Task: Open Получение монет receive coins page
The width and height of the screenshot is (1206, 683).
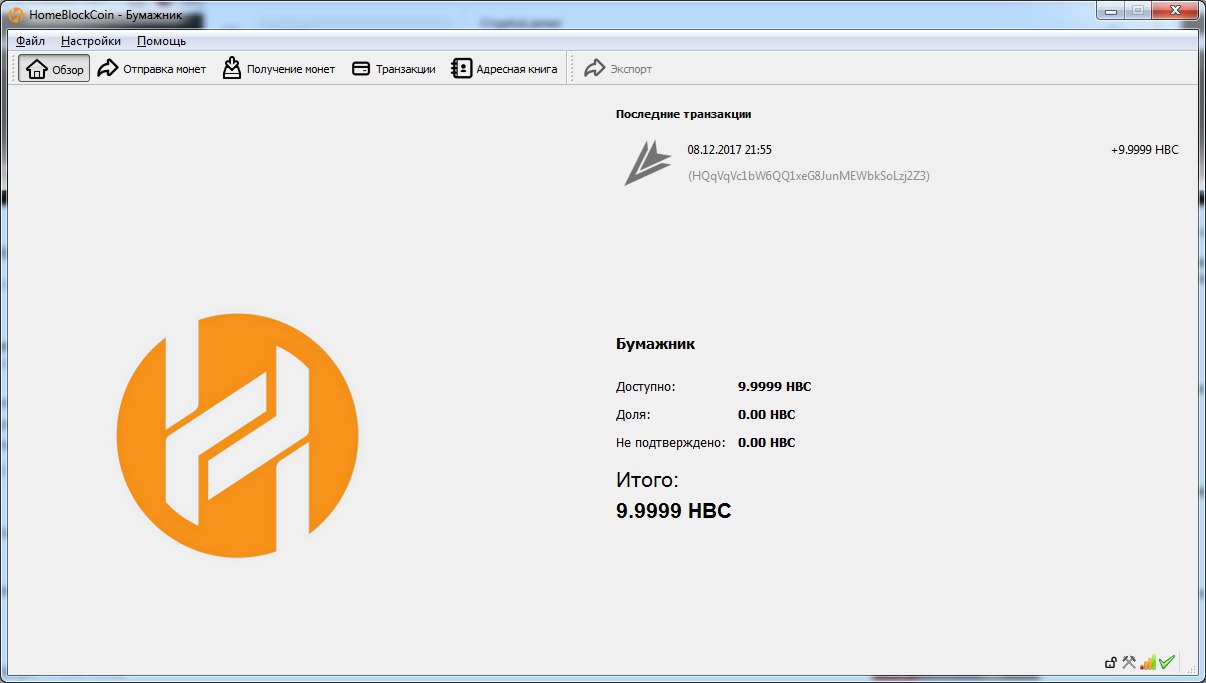Action: pos(279,69)
